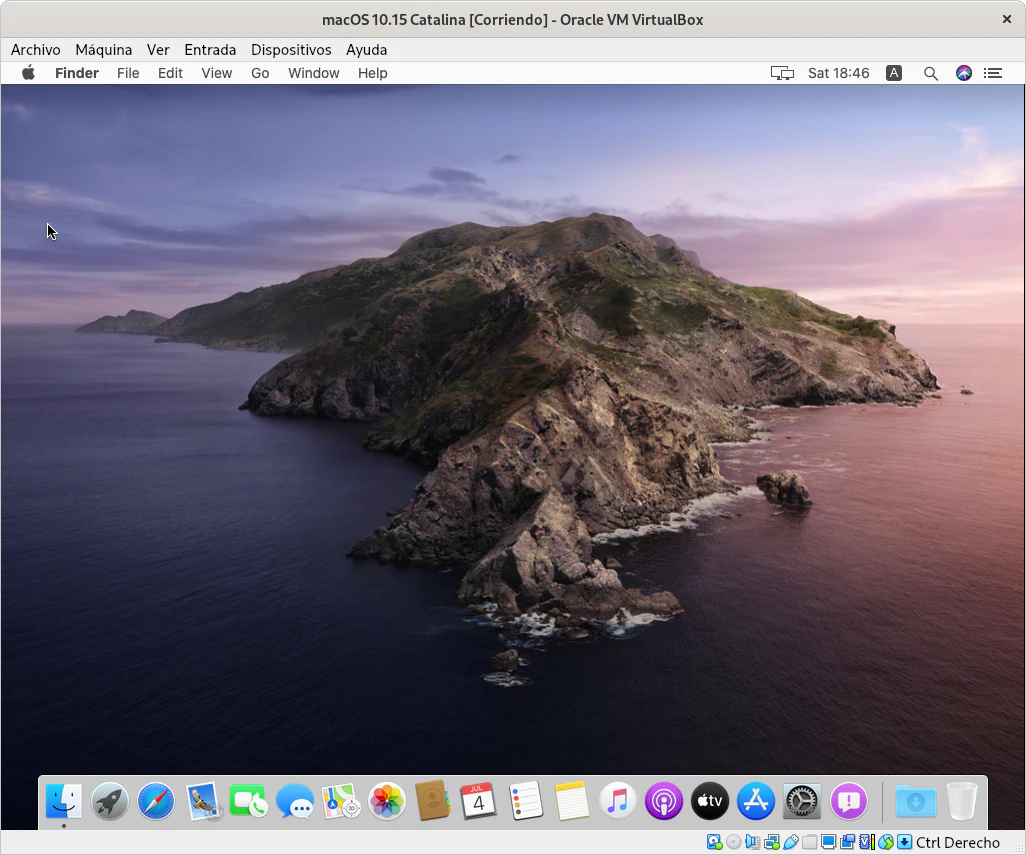Open the Photos app in Dock
This screenshot has height=855, width=1026.
pyautogui.click(x=387, y=801)
